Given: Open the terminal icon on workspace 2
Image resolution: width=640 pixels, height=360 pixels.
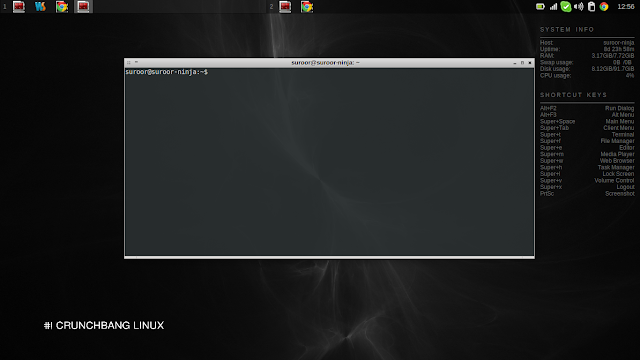Looking at the screenshot, I should pos(285,7).
